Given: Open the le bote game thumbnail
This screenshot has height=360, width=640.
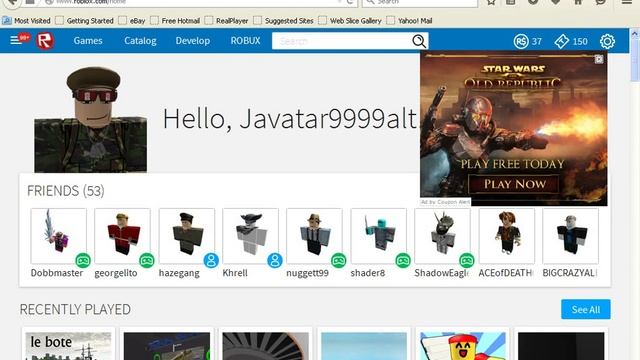Looking at the screenshot, I should tap(68, 346).
